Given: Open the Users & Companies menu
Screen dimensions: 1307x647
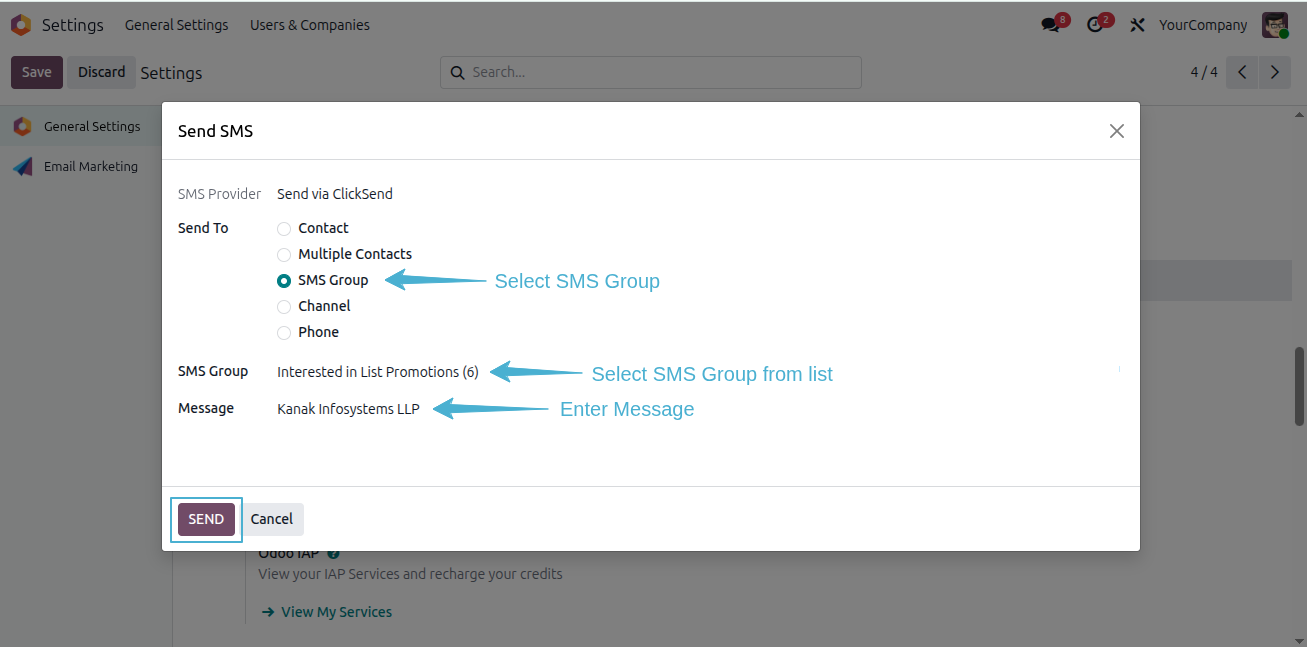Looking at the screenshot, I should 310,25.
